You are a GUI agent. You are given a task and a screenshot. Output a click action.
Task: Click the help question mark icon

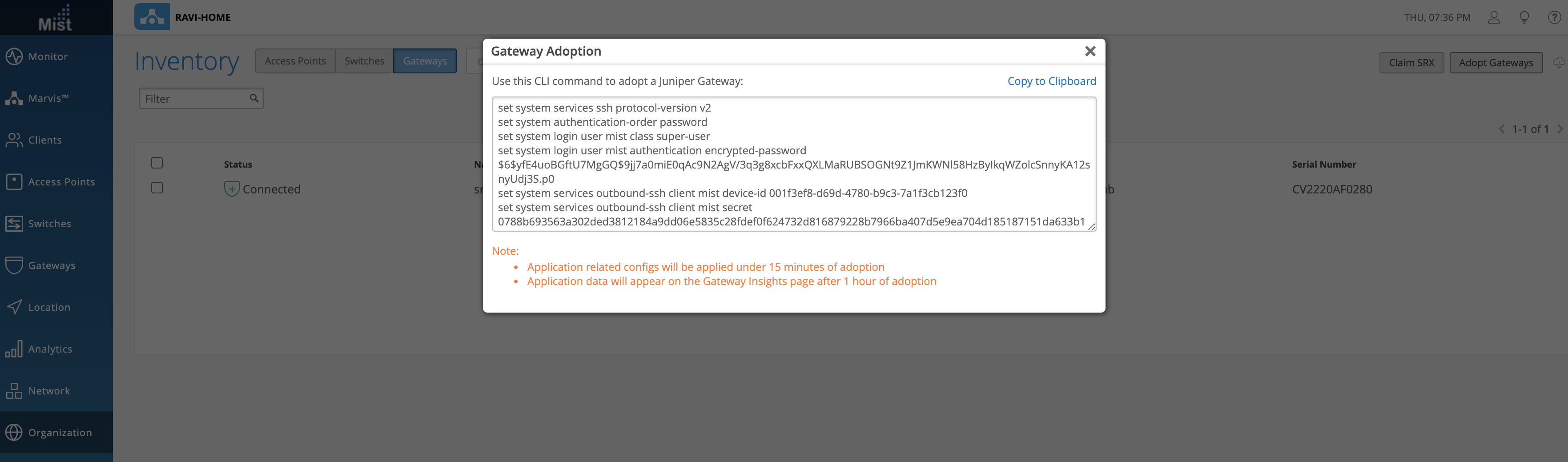(x=1554, y=18)
